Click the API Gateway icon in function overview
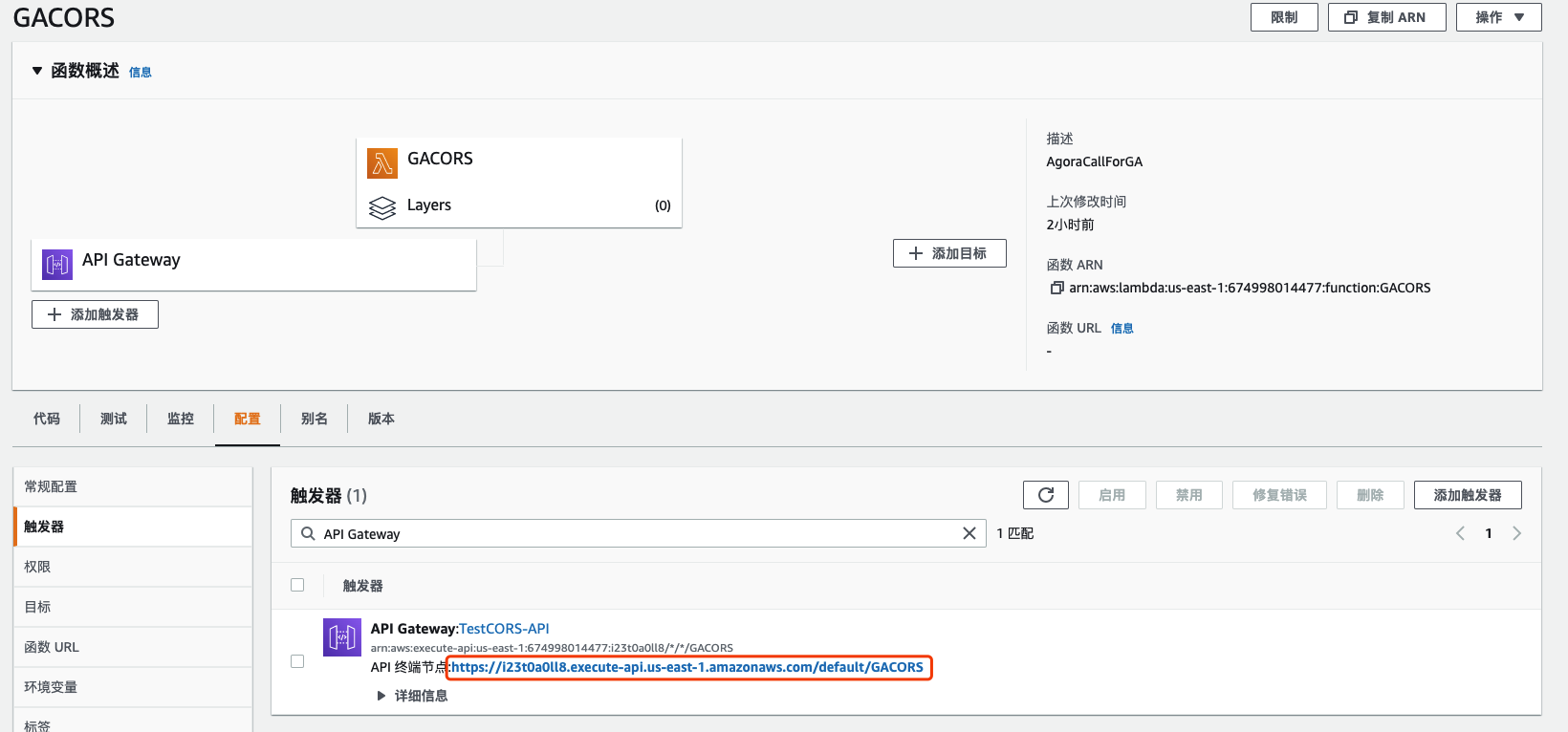Viewport: 1568px width, 732px height. point(57,264)
